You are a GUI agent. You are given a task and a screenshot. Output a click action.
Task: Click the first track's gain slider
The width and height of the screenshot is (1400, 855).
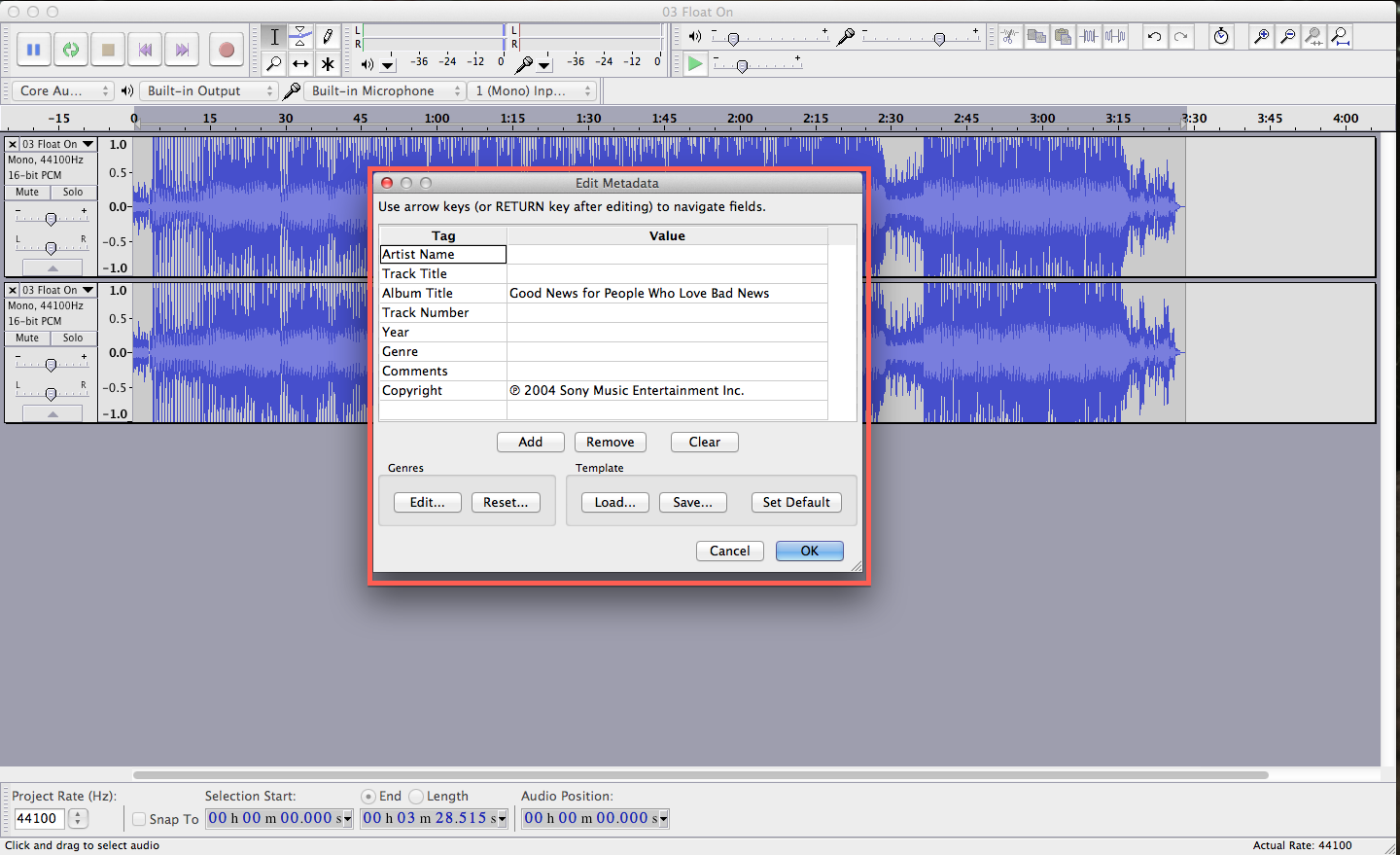tap(51, 220)
